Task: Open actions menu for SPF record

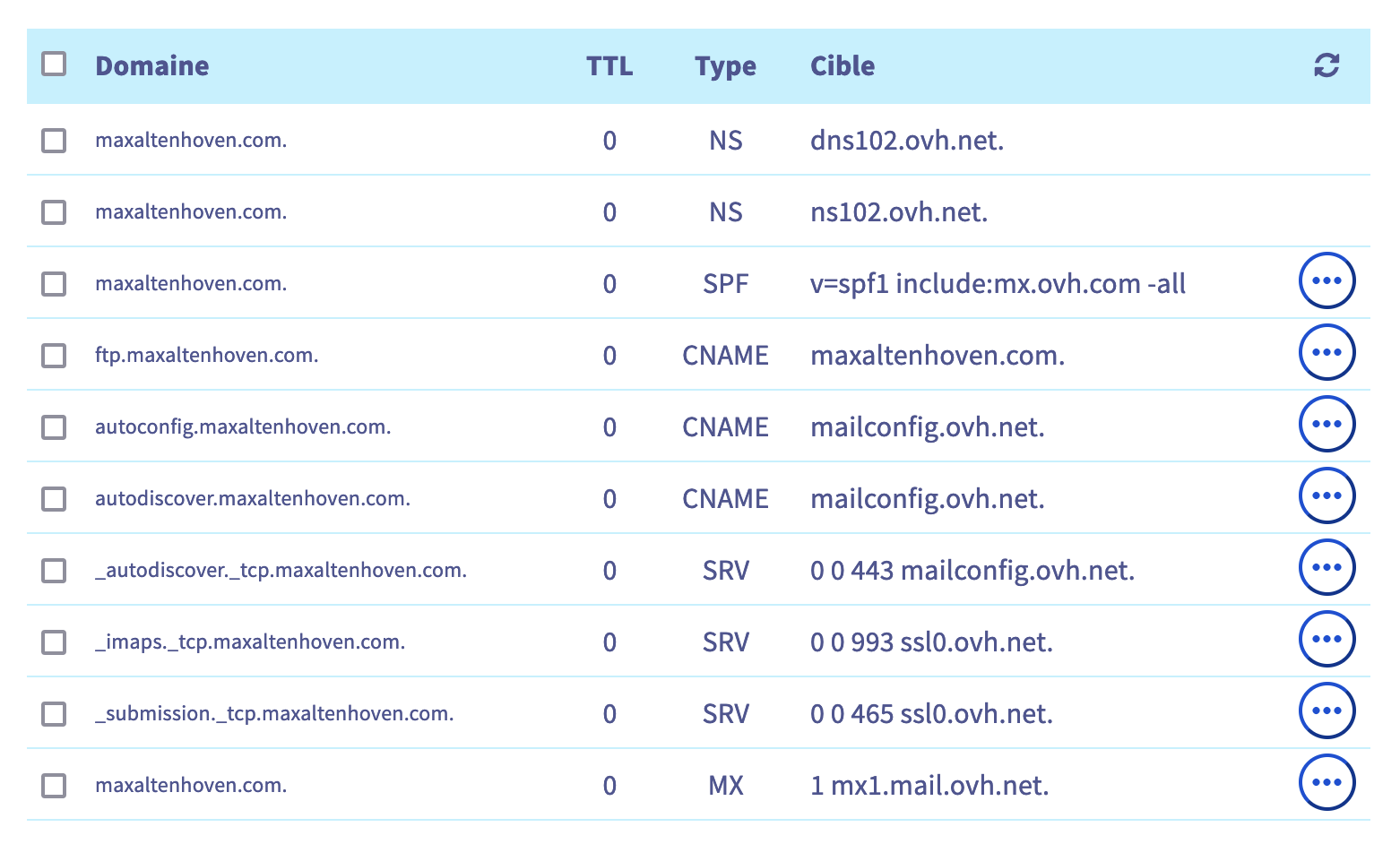Action: [1327, 280]
